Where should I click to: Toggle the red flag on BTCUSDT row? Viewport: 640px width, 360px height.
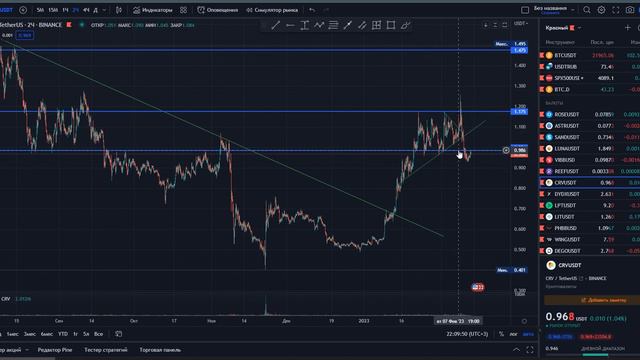[542, 55]
